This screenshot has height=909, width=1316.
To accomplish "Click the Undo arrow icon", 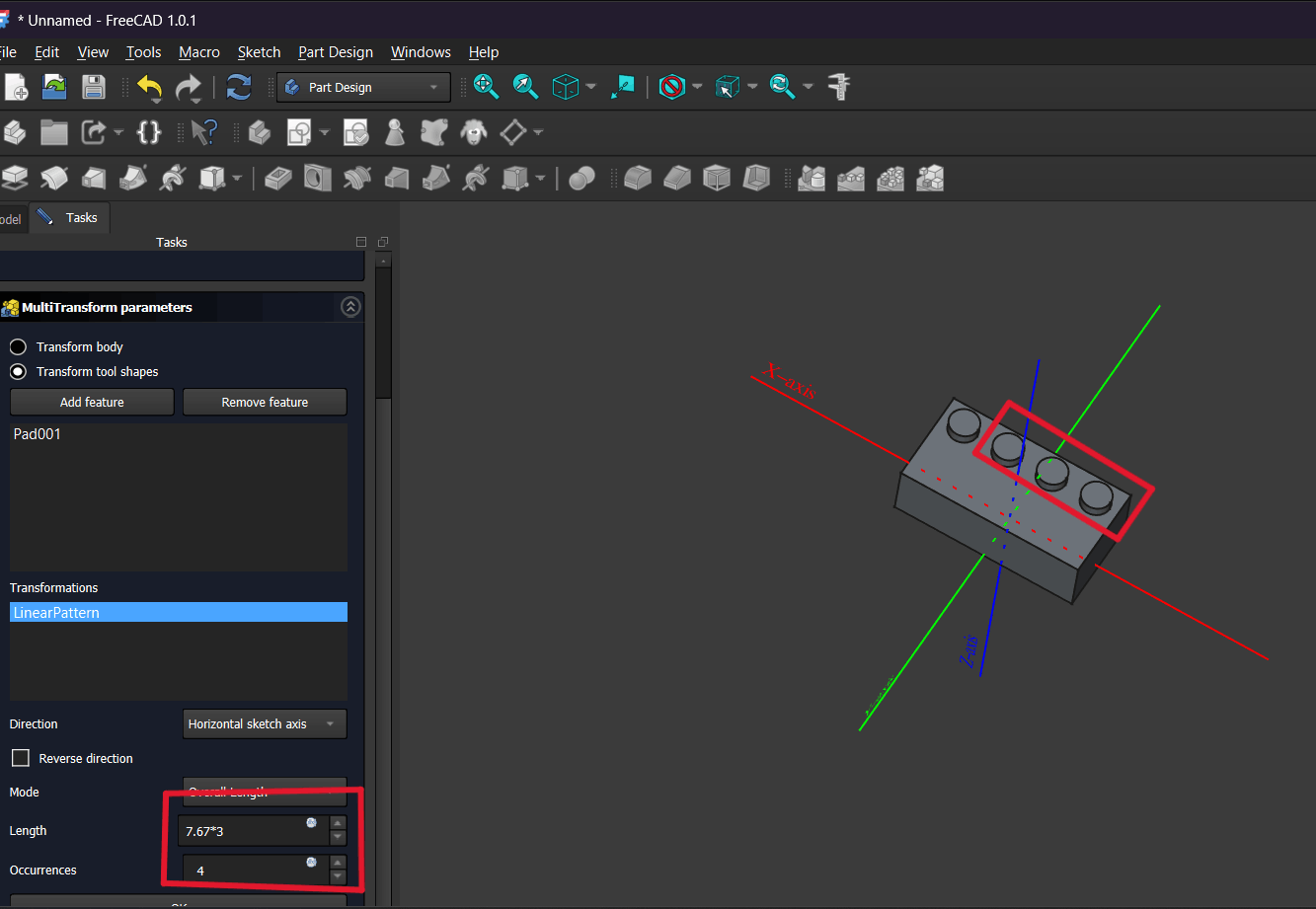I will (x=149, y=87).
